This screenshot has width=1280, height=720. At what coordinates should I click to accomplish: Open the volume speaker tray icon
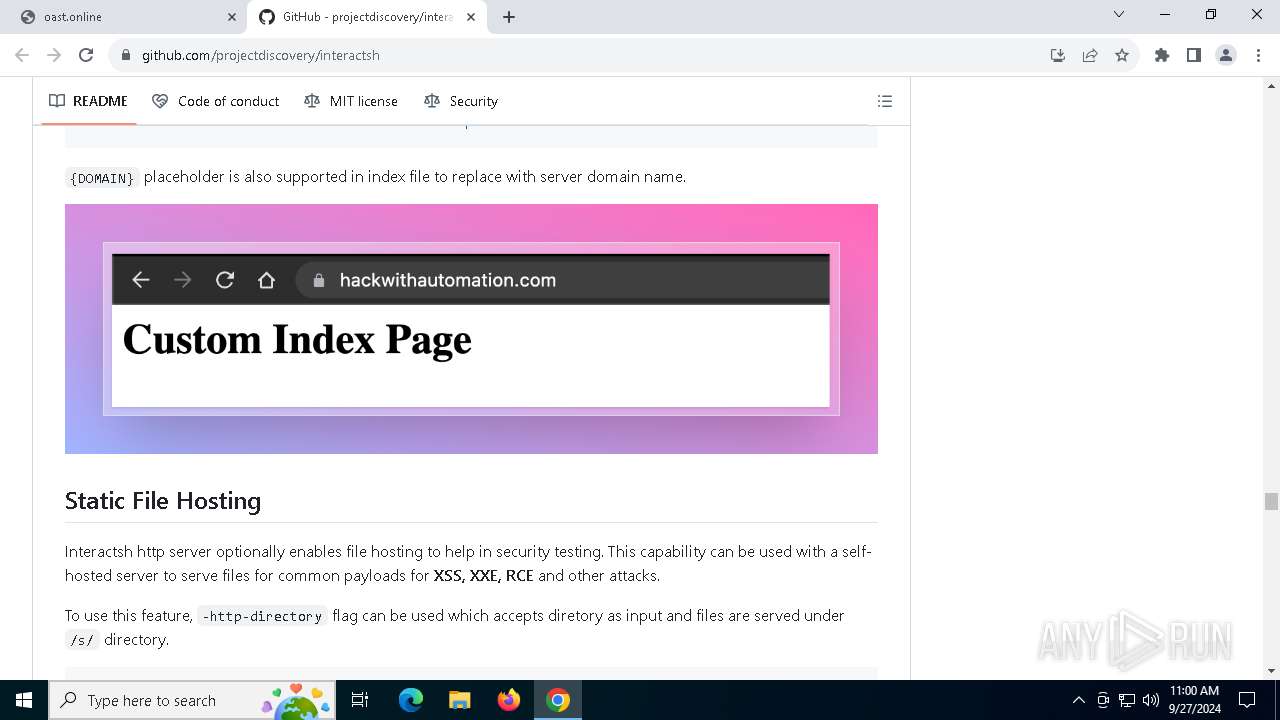[x=1151, y=700]
